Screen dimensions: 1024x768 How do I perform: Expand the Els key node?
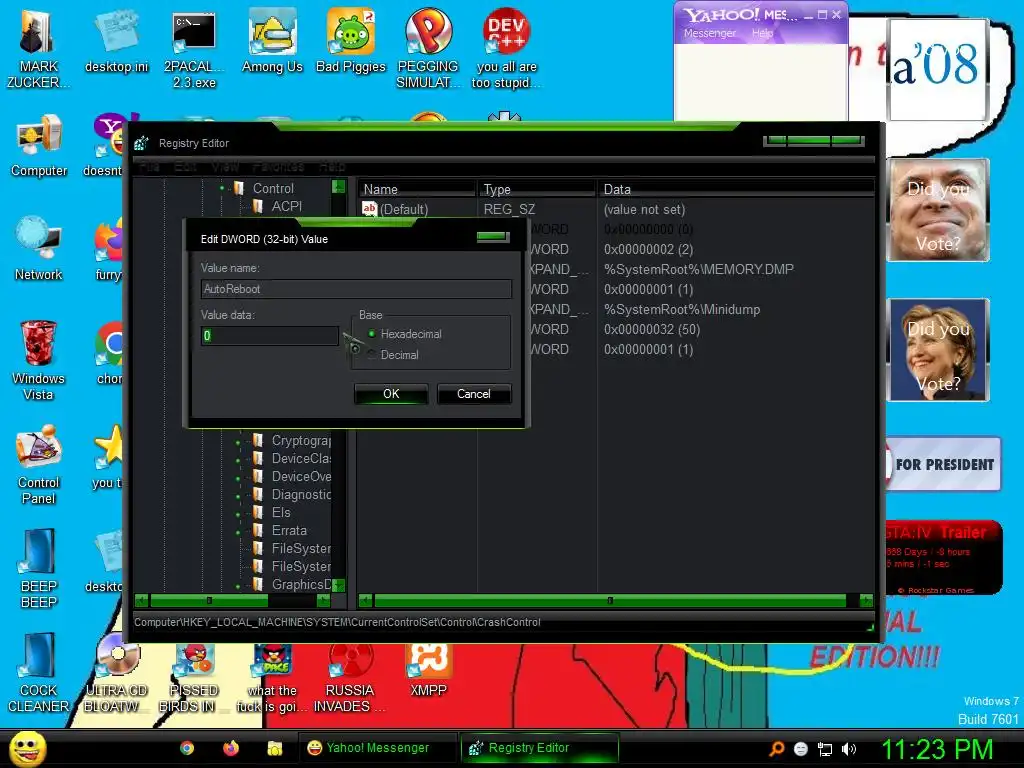(x=238, y=513)
